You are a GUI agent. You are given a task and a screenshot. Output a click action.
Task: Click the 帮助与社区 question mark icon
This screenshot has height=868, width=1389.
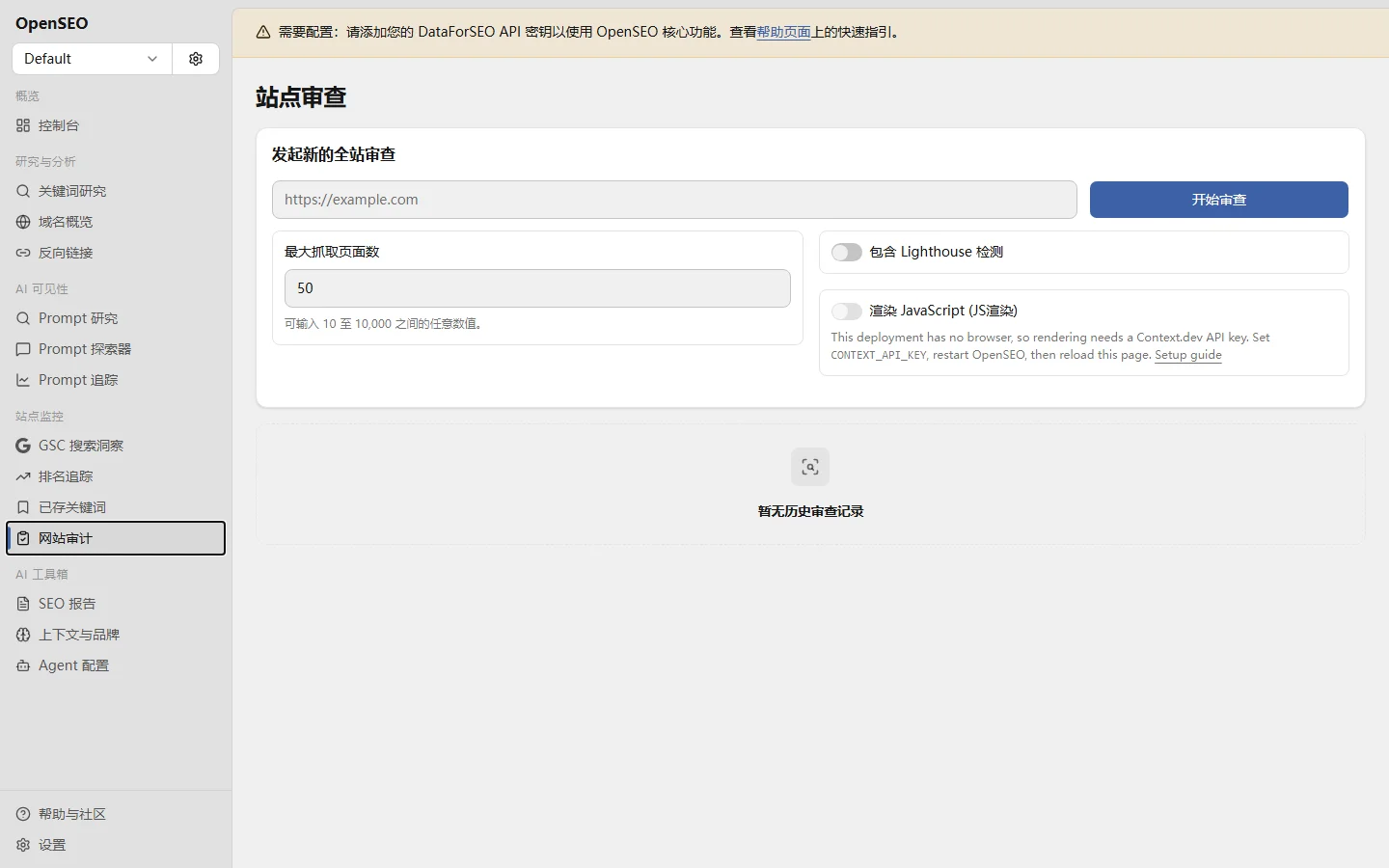pos(23,814)
